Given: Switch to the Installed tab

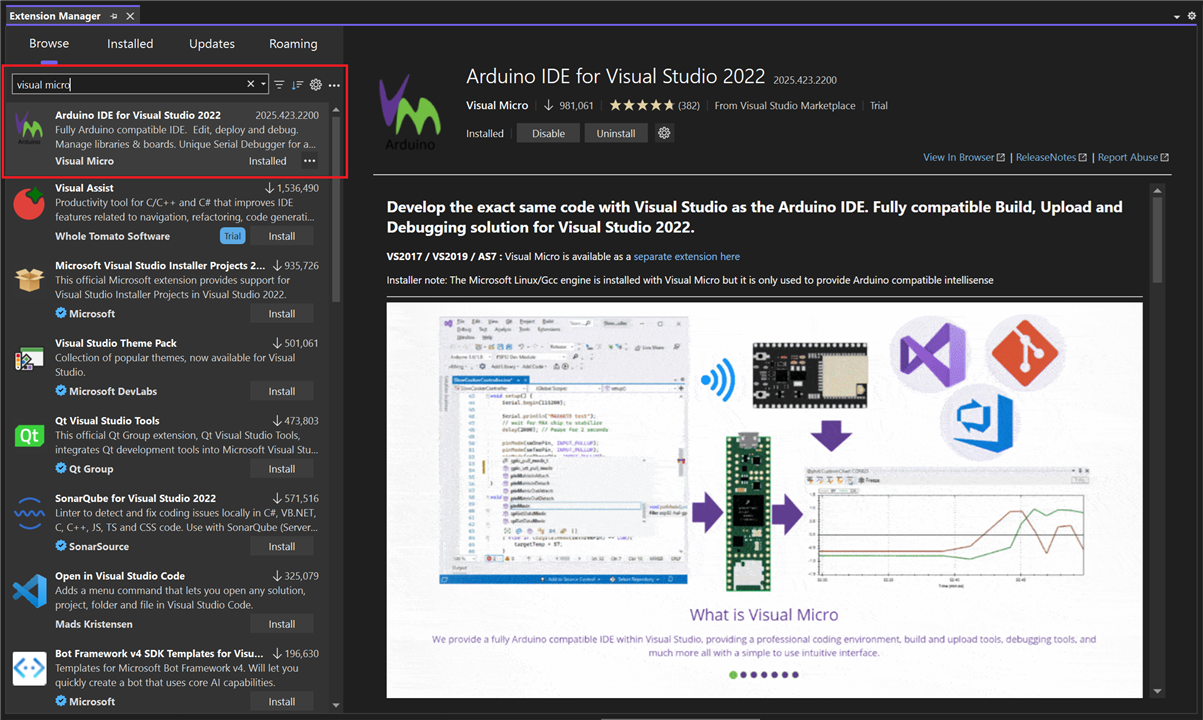Looking at the screenshot, I should click(x=130, y=44).
